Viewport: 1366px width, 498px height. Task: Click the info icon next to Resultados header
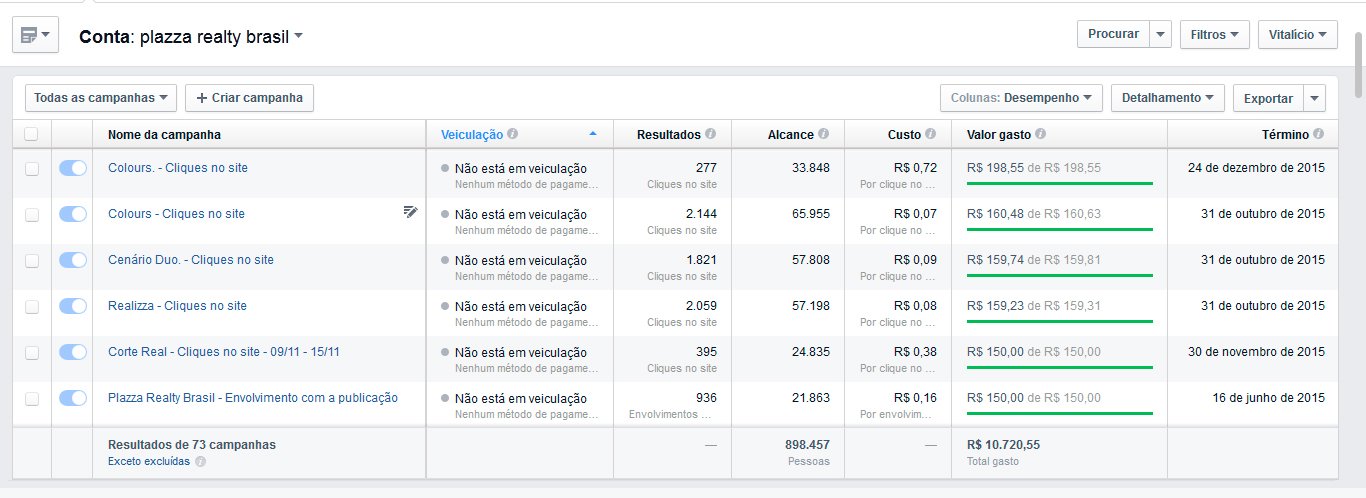pyautogui.click(x=711, y=134)
